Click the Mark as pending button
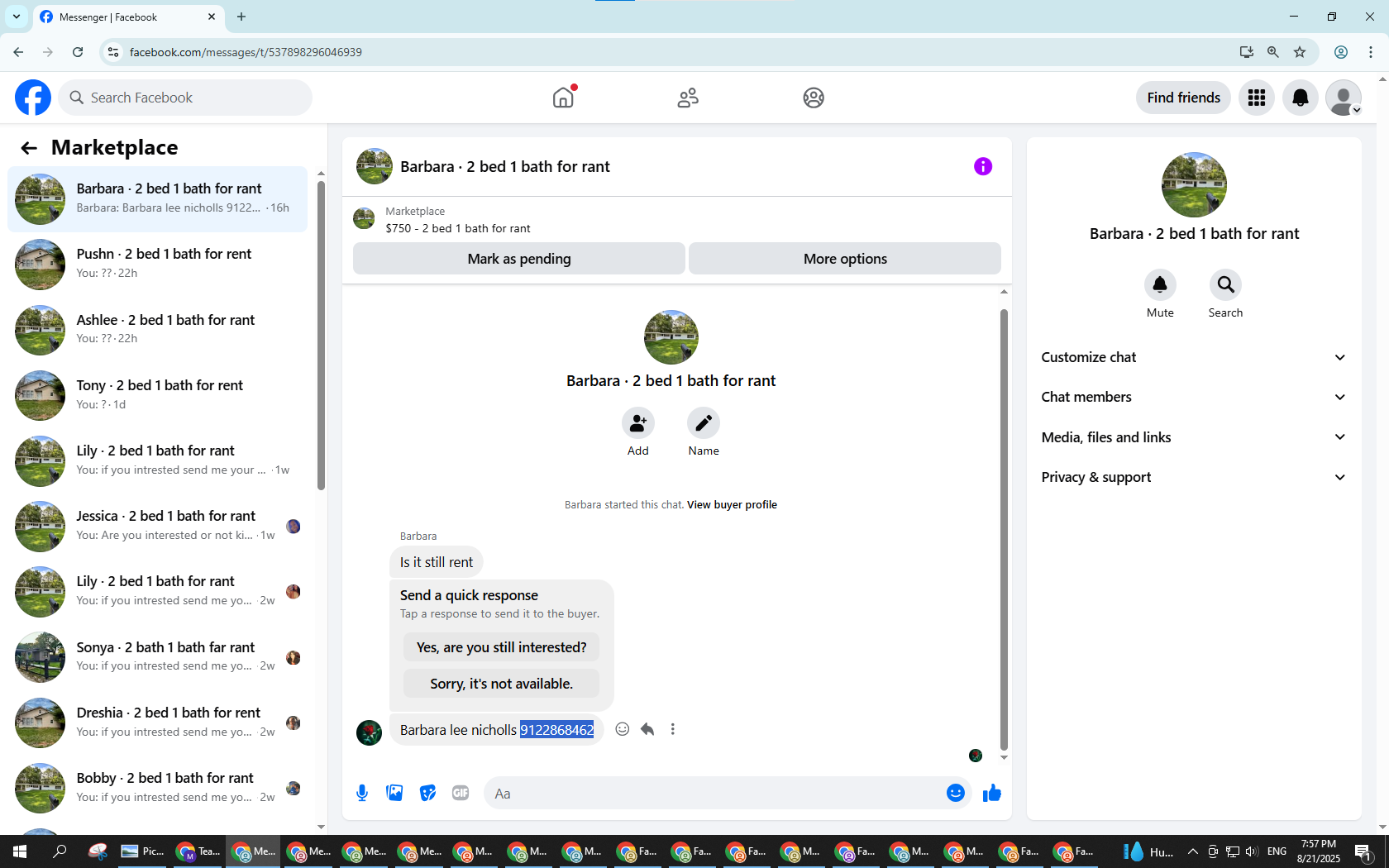 [x=519, y=259]
